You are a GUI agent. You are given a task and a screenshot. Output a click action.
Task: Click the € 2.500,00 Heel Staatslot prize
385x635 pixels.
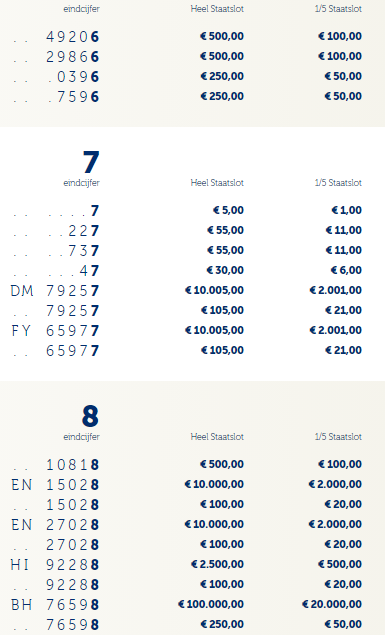pos(217,564)
